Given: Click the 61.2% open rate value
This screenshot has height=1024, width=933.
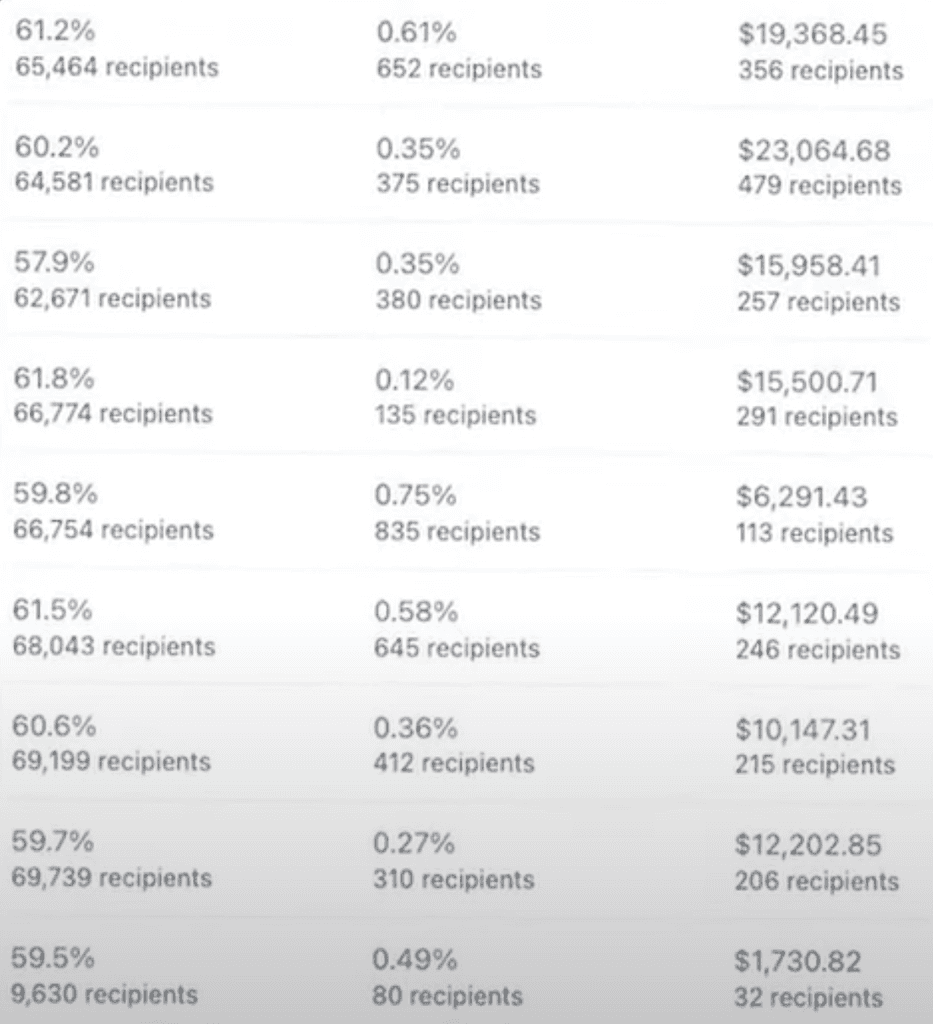Looking at the screenshot, I should click(55, 31).
